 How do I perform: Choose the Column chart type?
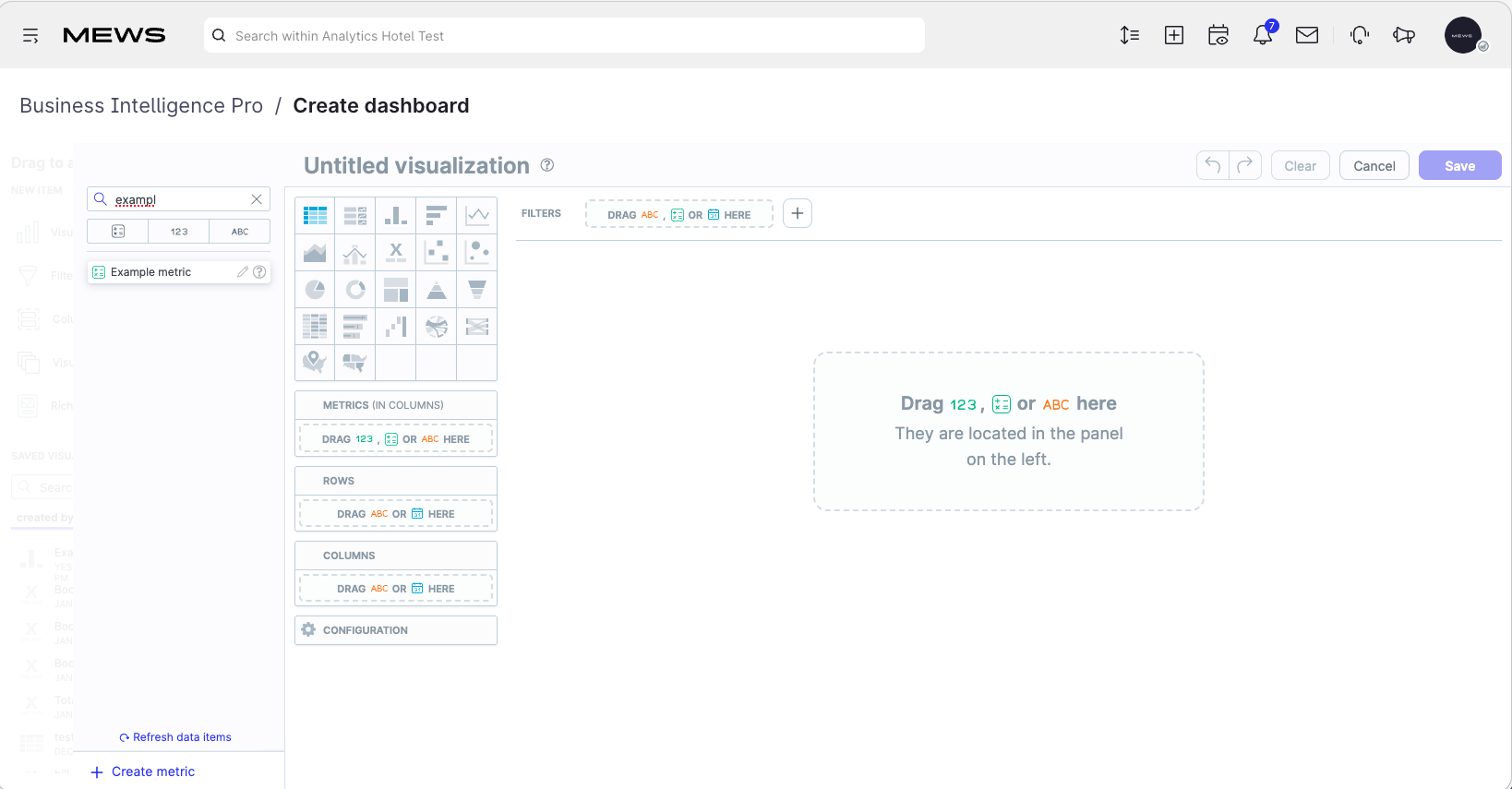(396, 216)
